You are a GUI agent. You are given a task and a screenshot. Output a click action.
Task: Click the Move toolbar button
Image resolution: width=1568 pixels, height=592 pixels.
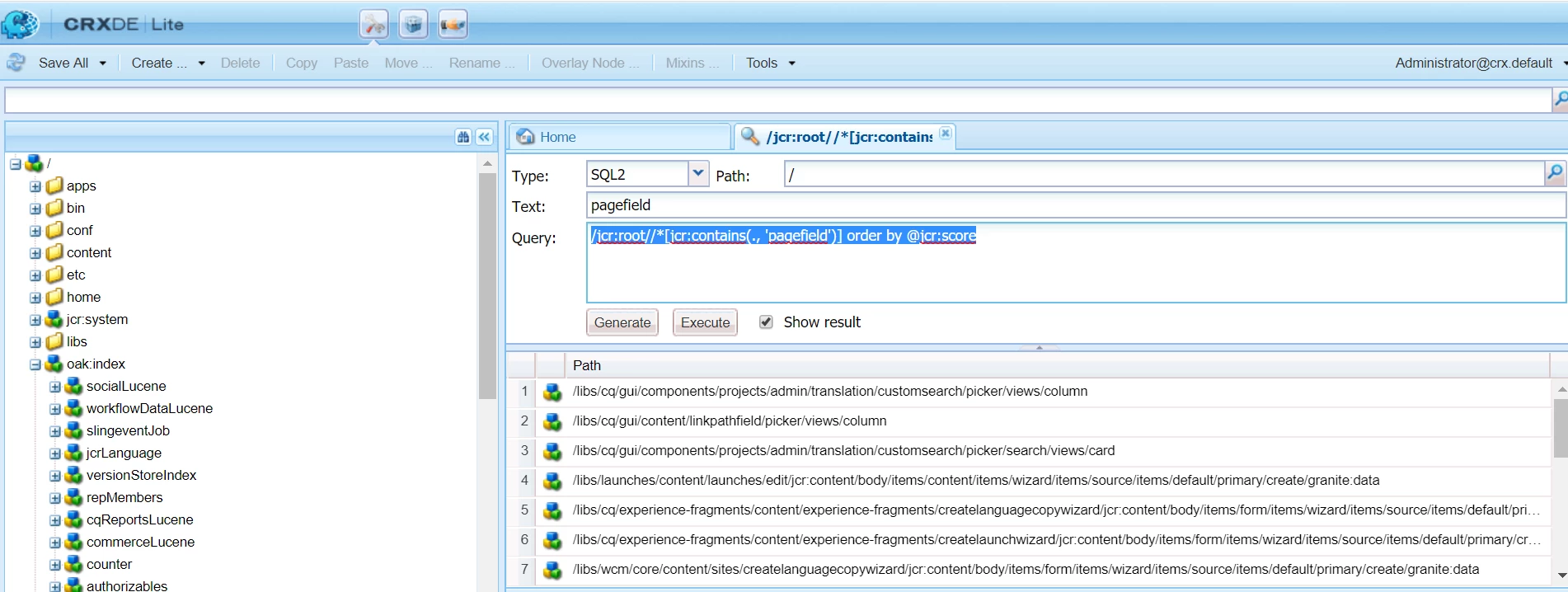point(408,63)
